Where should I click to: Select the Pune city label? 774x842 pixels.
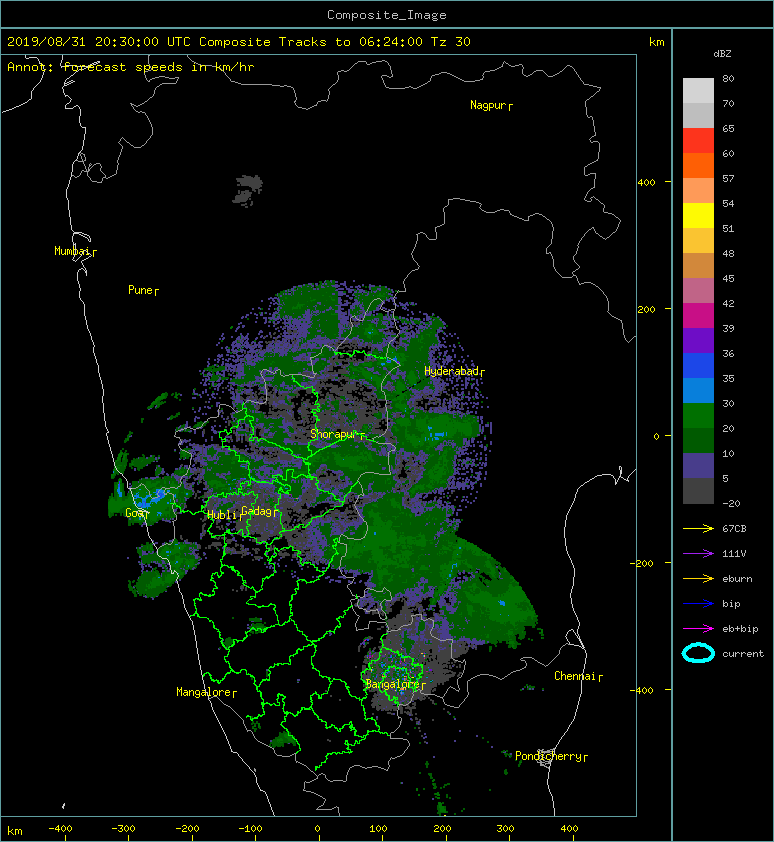pyautogui.click(x=143, y=290)
